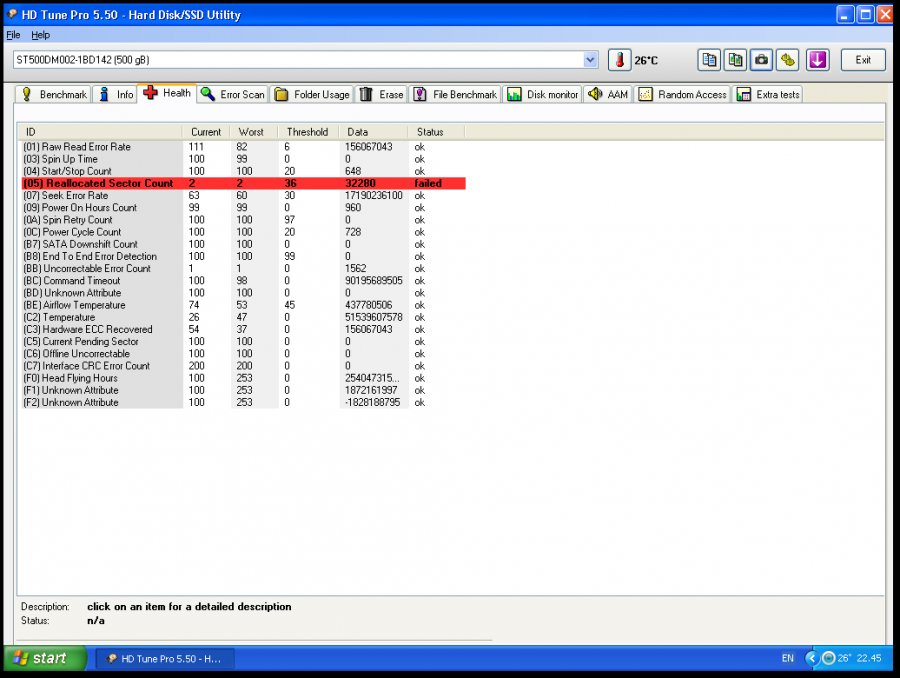Click the EN language indicator

tap(788, 658)
